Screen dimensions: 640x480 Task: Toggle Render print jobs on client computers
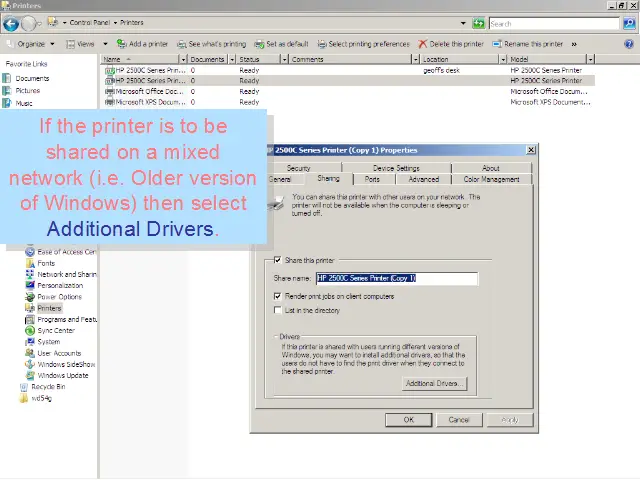tap(278, 296)
